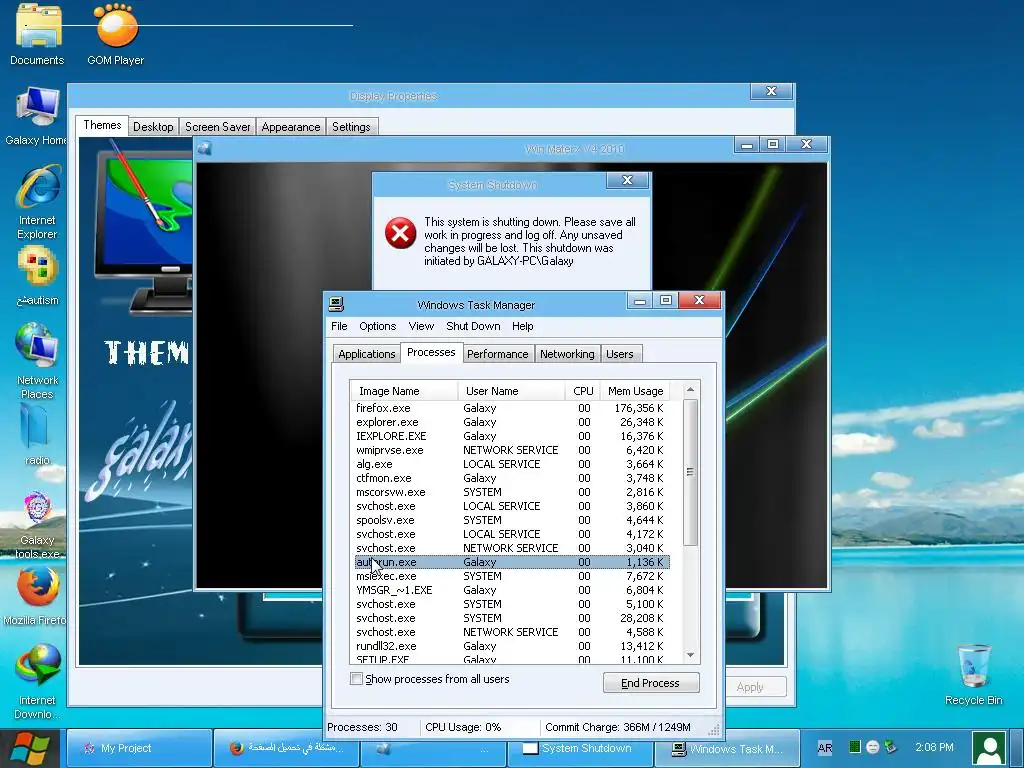Sort processes by Mem Usage column

coord(635,391)
